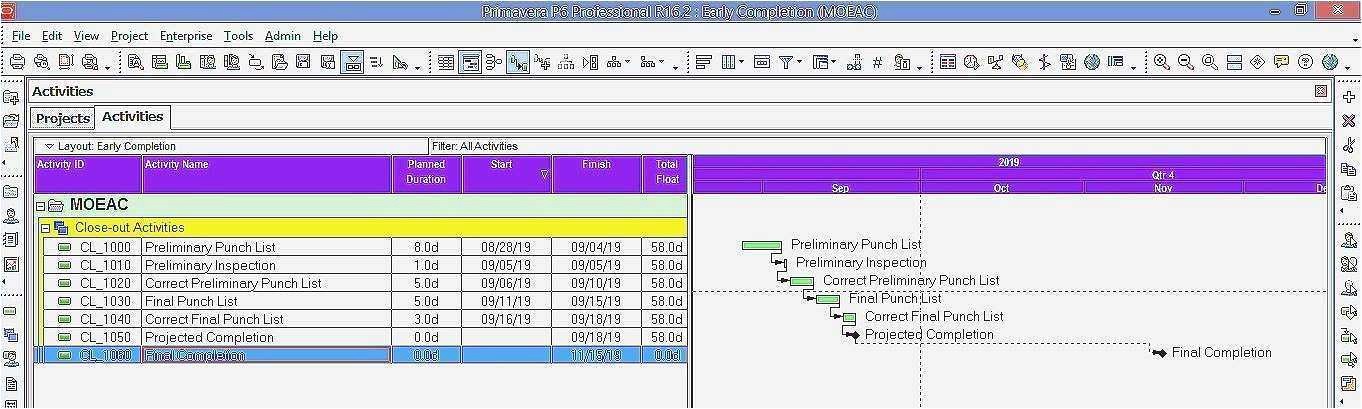Viewport: 1362px width, 409px height.
Task: Switch to the Projects tab
Action: [x=63, y=118]
